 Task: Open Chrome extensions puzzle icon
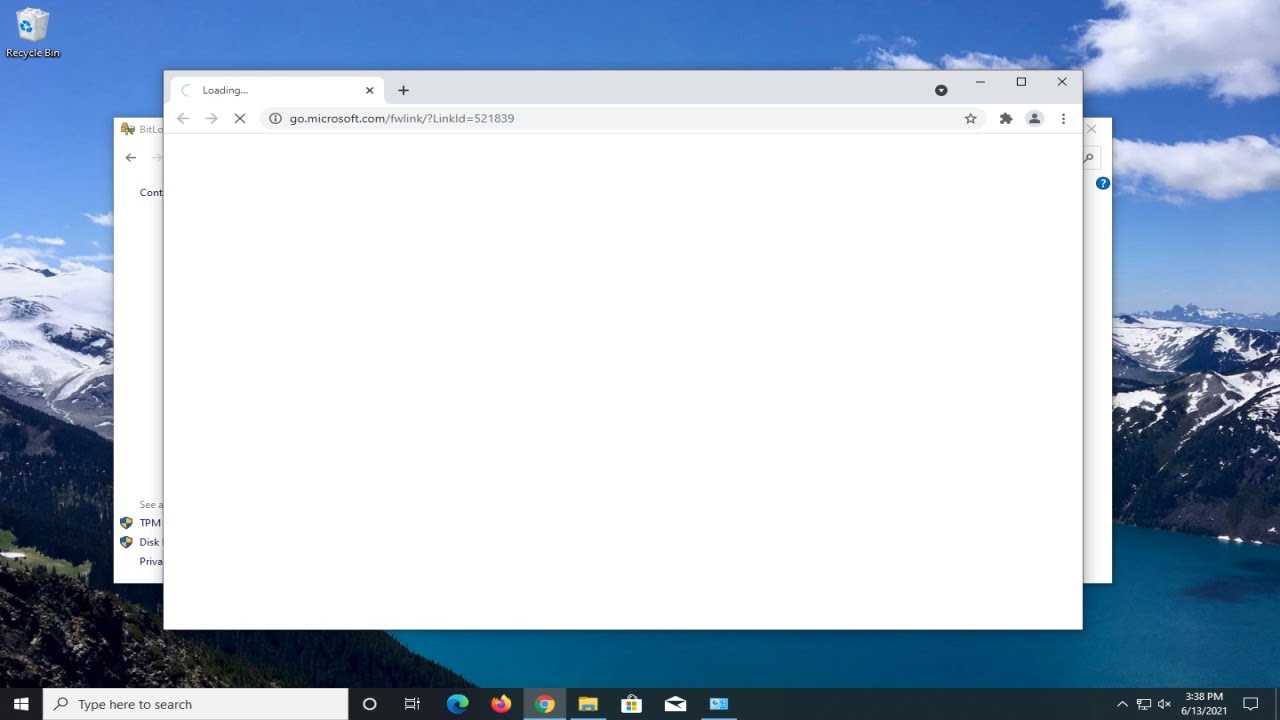tap(1006, 118)
